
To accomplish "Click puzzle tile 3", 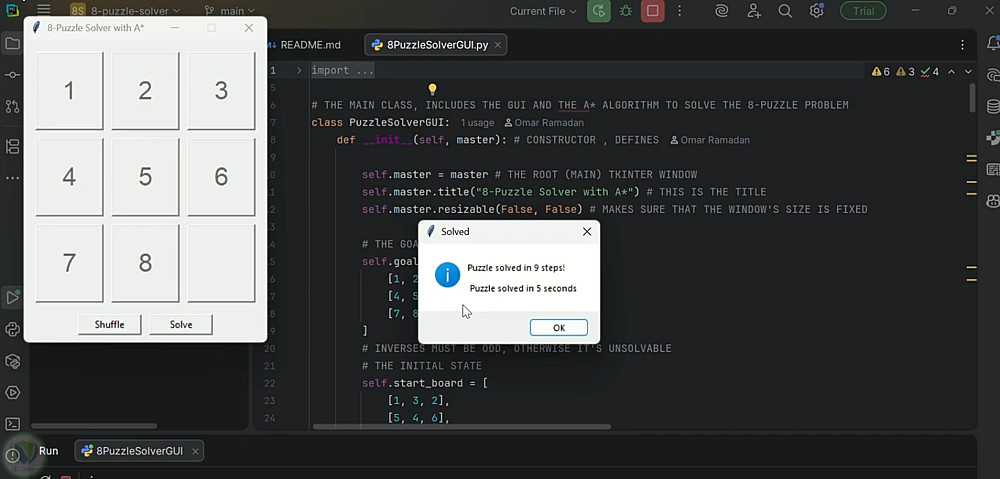I will [221, 91].
